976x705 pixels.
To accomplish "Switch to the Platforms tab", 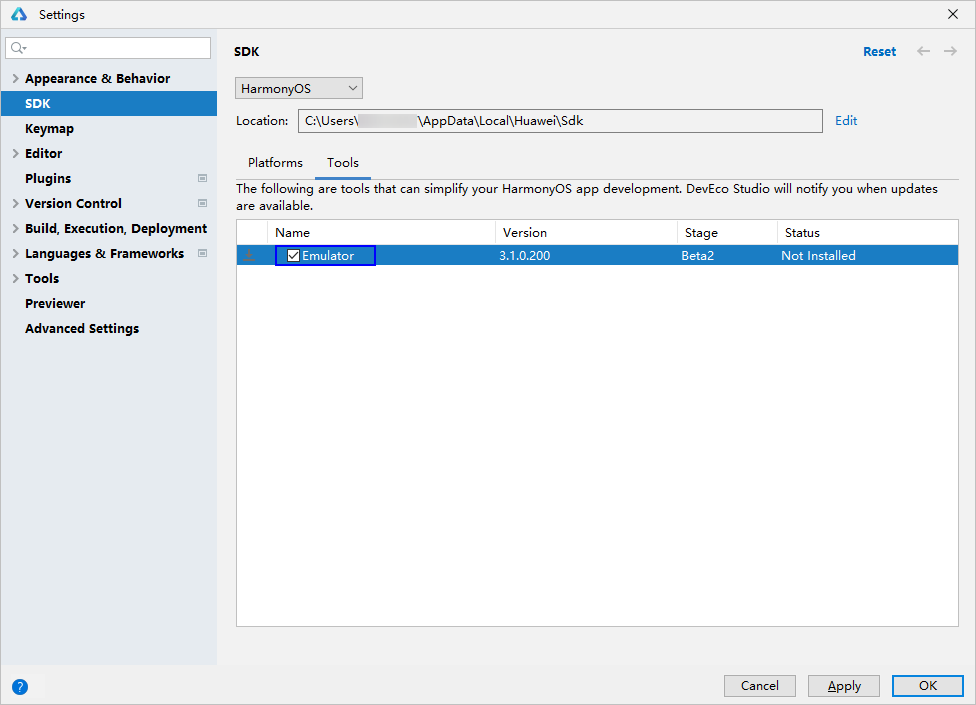I will [275, 162].
